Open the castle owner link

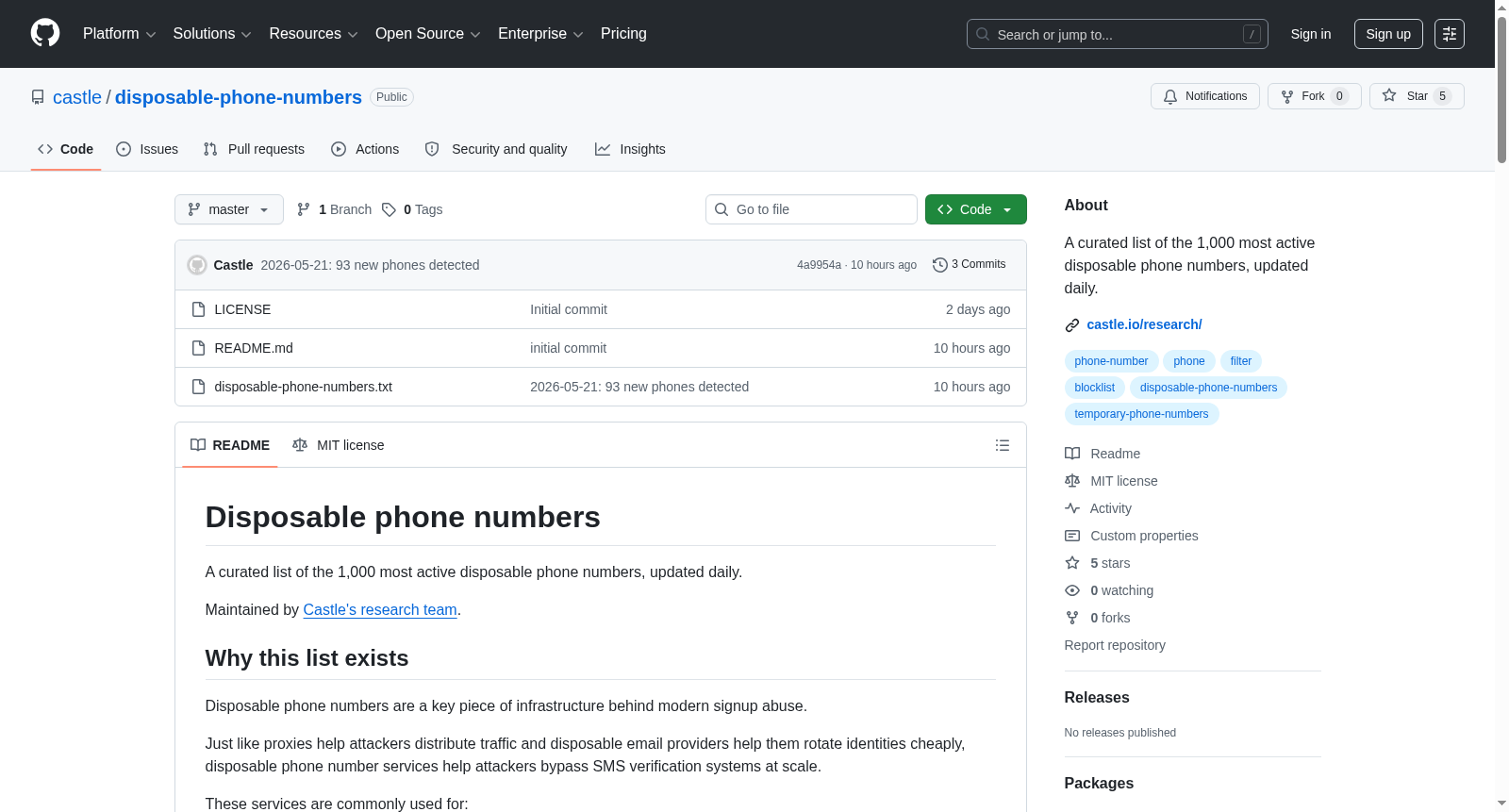77,97
